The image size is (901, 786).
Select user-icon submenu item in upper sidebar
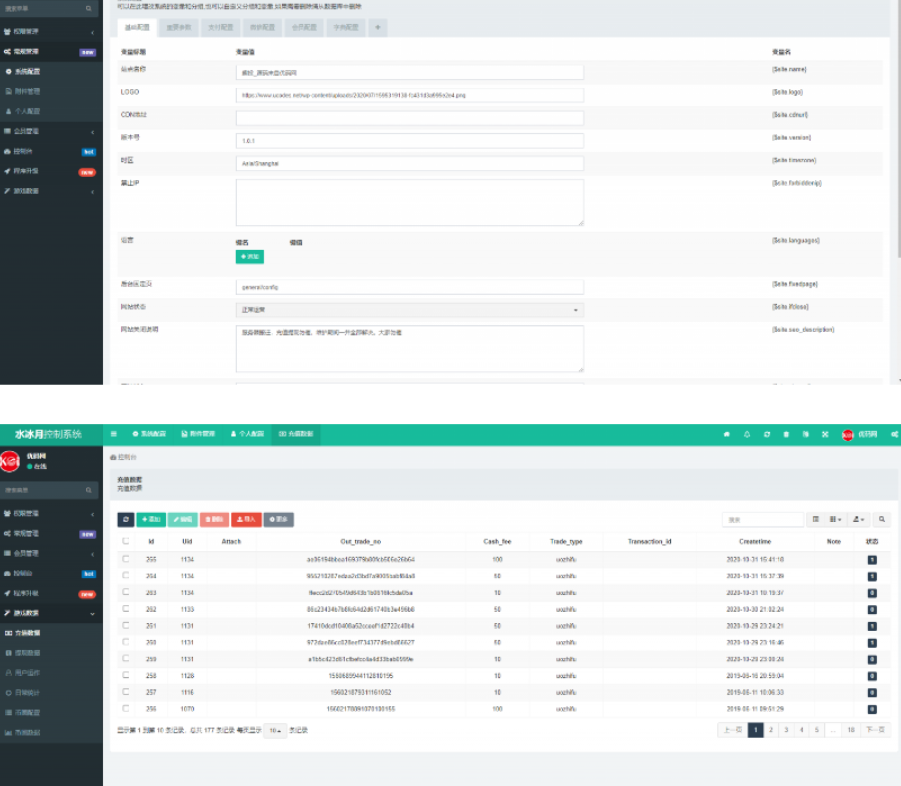tap(51, 111)
